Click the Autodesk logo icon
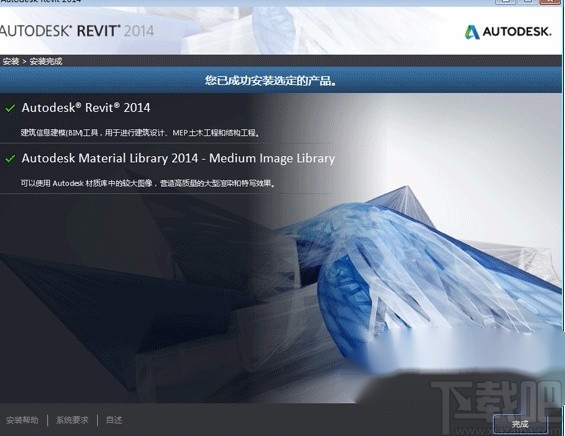This screenshot has width=565, height=436. click(x=472, y=32)
